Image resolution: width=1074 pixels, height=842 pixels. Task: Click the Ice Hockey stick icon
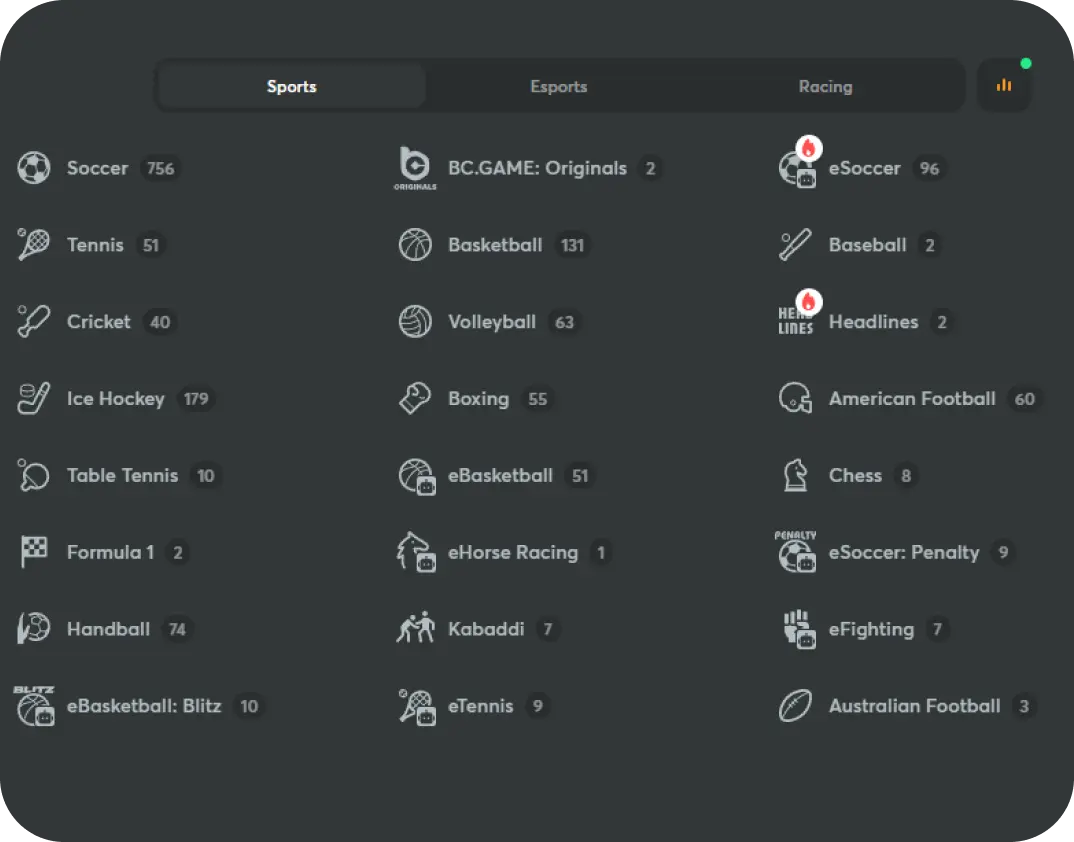coord(34,399)
